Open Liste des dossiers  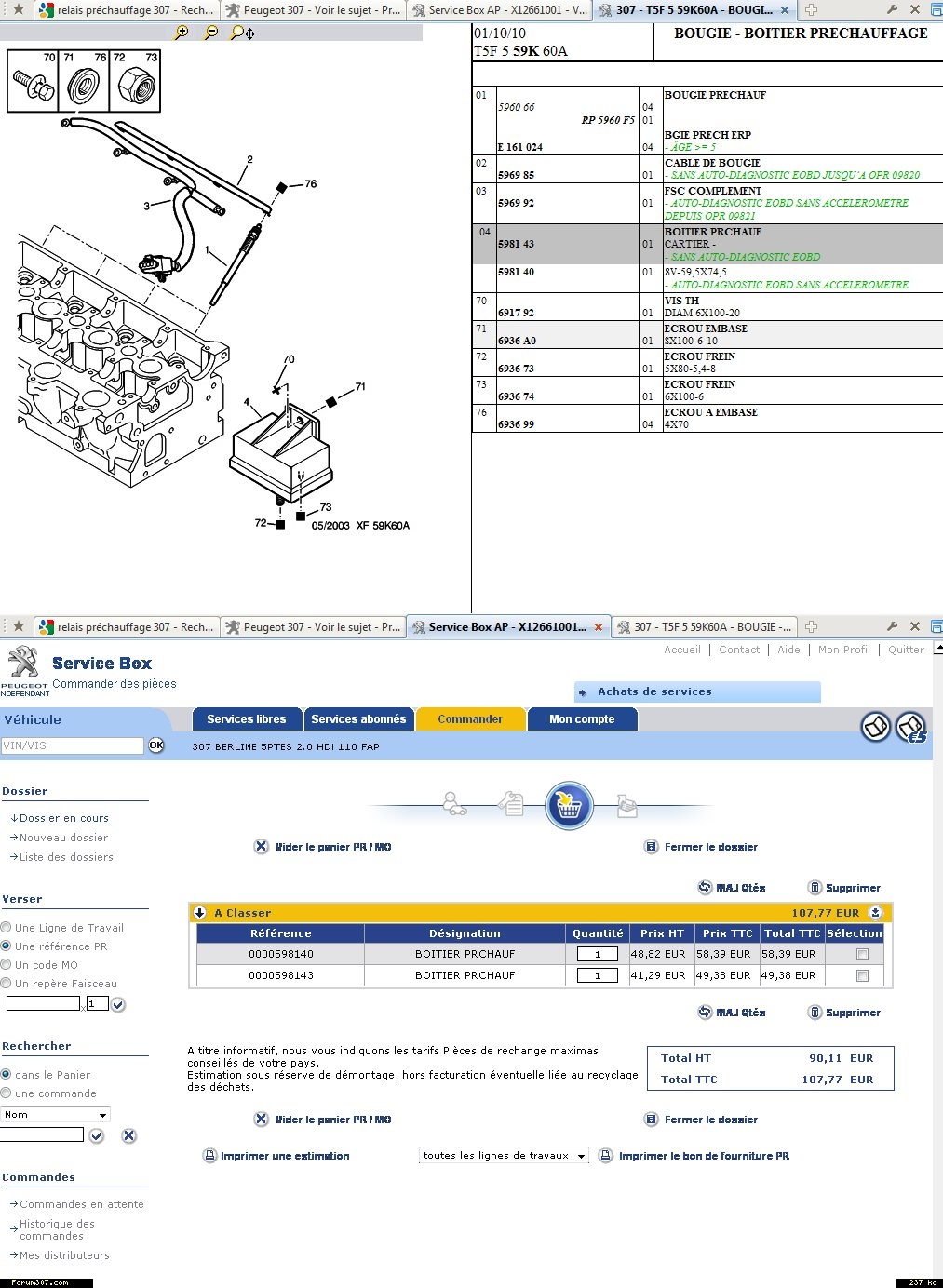point(66,857)
